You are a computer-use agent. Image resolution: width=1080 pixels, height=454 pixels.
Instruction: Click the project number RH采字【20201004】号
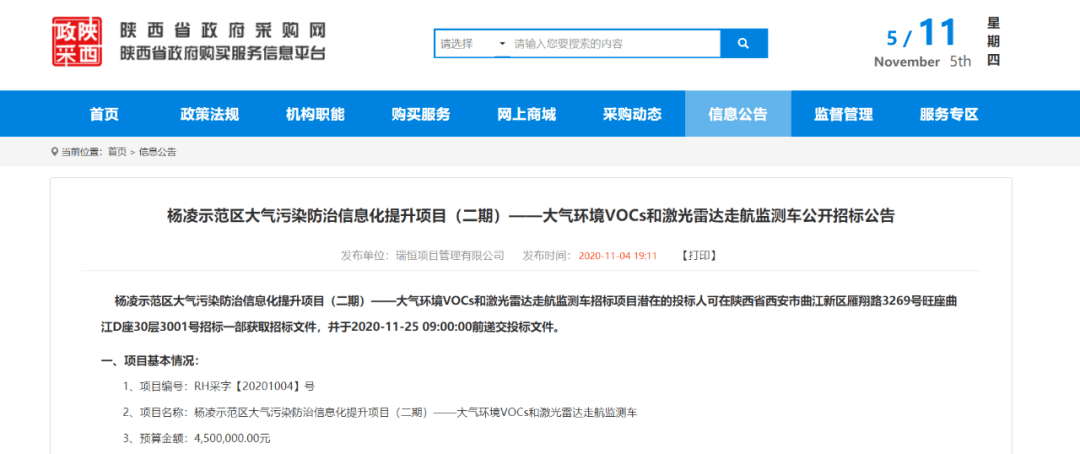tap(254, 386)
